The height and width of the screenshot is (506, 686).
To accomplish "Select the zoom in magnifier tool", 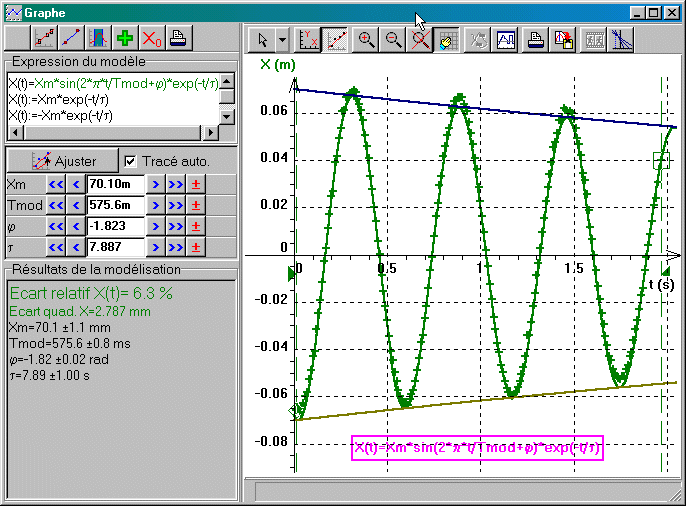I will click(x=367, y=40).
